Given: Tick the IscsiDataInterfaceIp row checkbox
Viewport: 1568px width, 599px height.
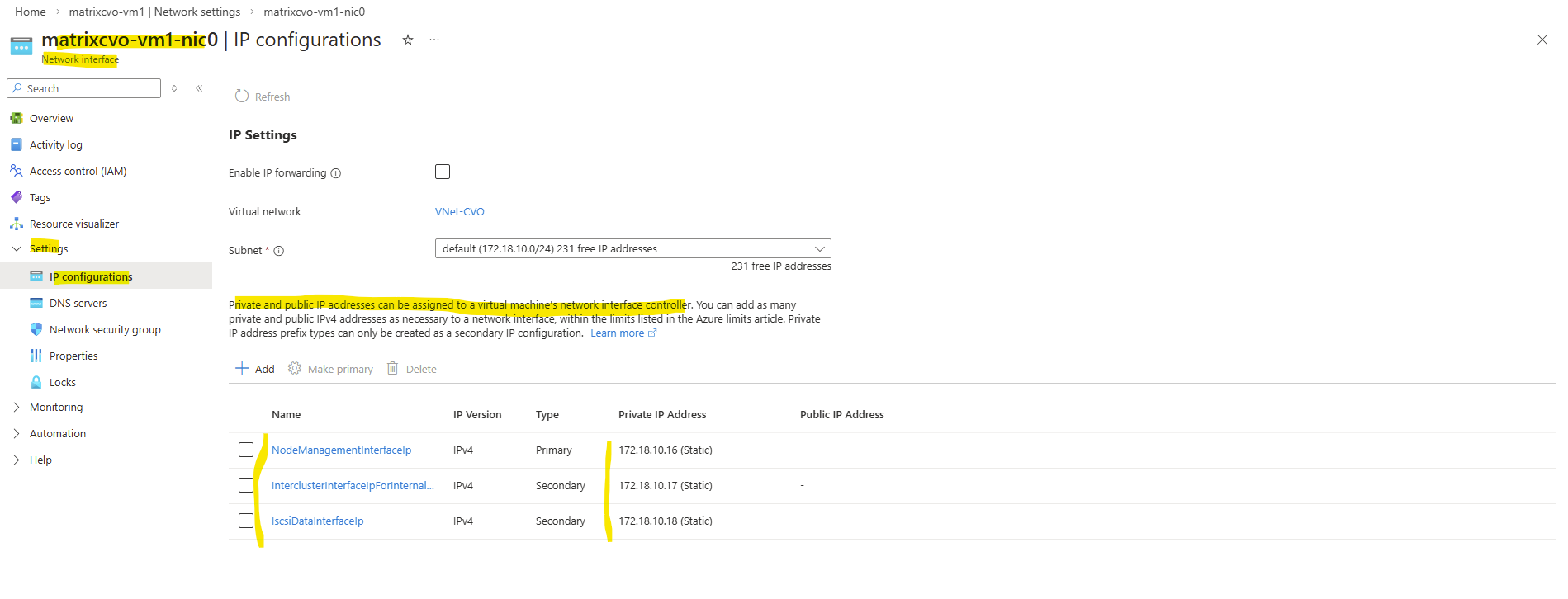Looking at the screenshot, I should coord(246,521).
